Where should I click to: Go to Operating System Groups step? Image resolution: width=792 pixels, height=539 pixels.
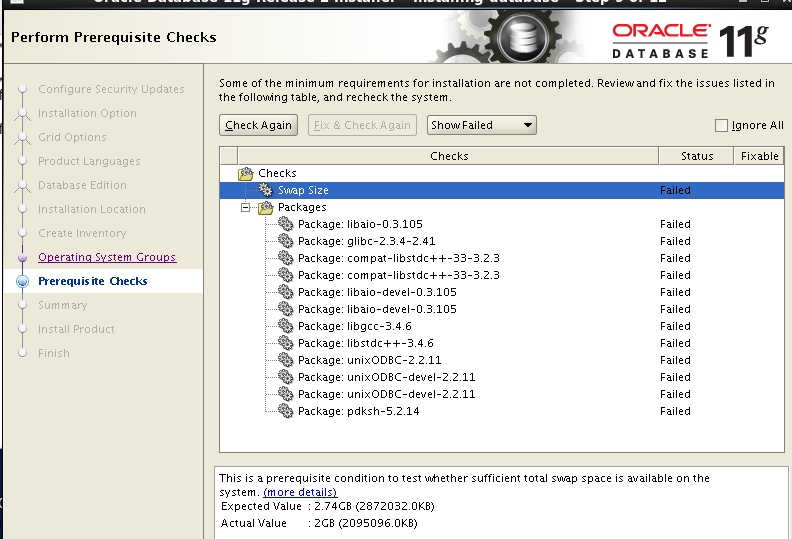[x=107, y=257]
